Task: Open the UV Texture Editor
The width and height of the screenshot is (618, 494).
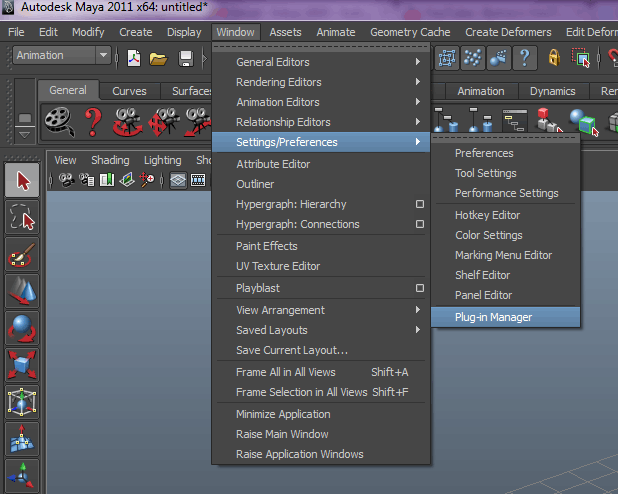Action: coord(321,266)
